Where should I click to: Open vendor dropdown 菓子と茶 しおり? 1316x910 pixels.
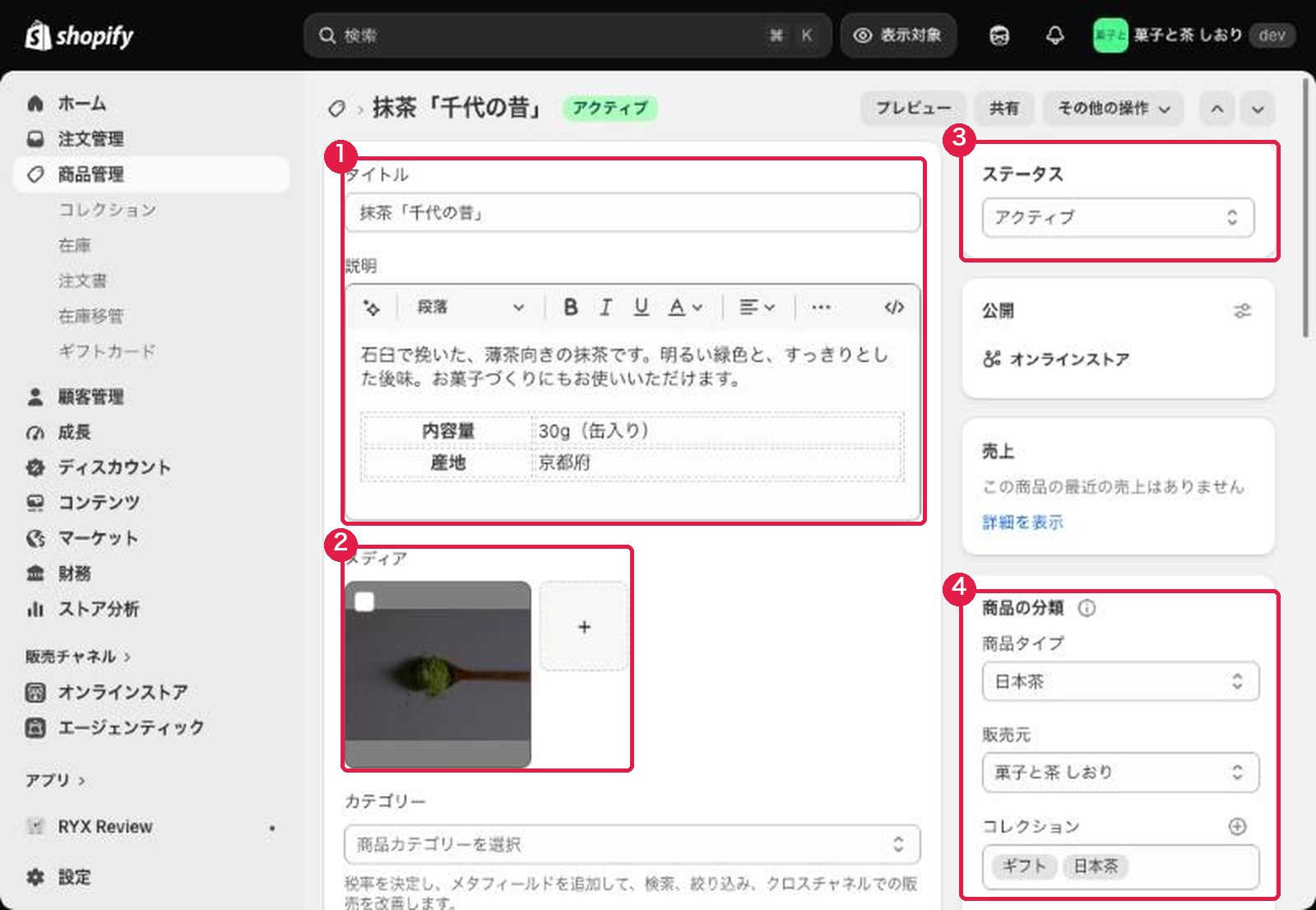pyautogui.click(x=1120, y=773)
